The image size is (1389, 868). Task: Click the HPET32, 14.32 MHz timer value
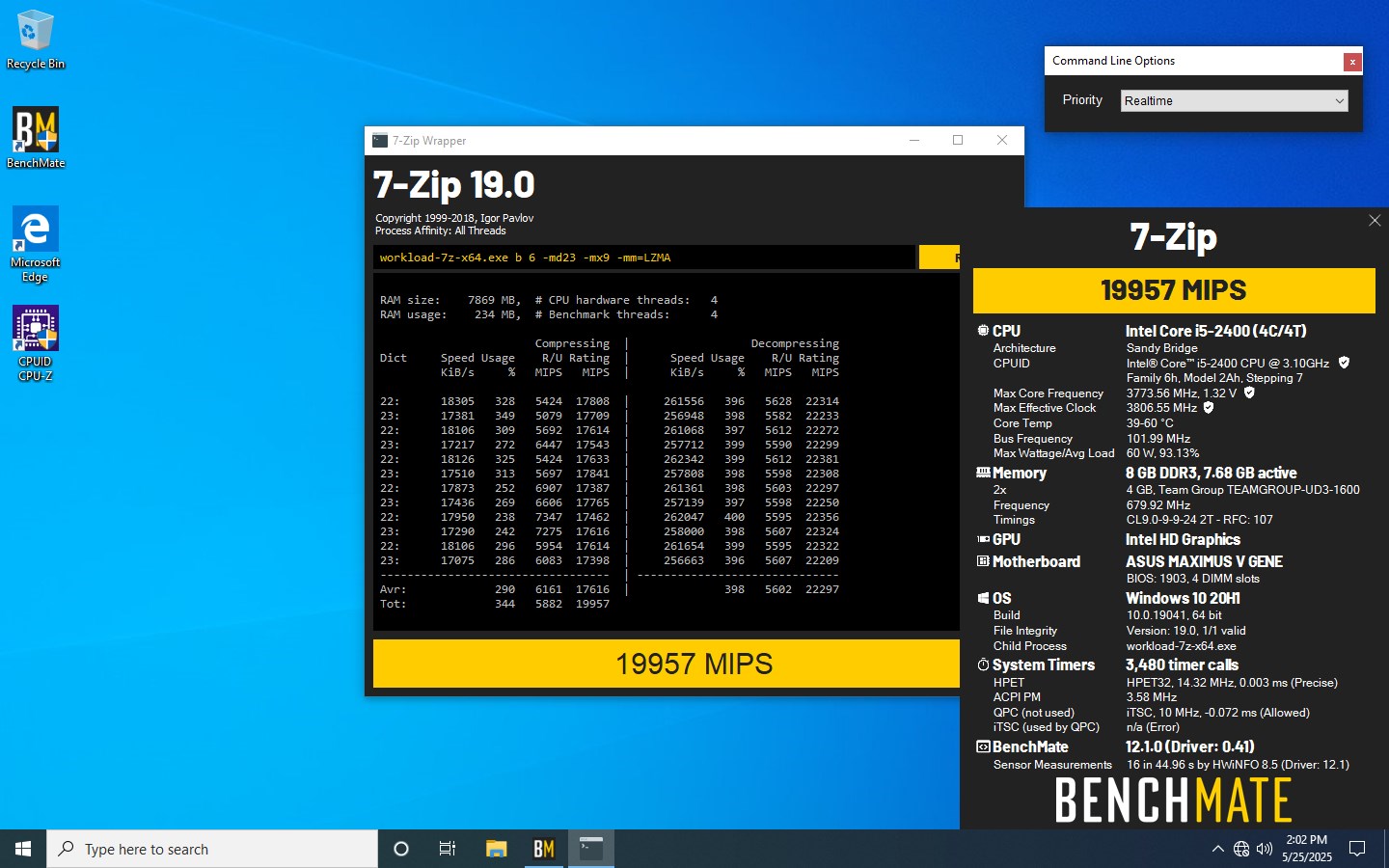pyautogui.click(x=1232, y=683)
